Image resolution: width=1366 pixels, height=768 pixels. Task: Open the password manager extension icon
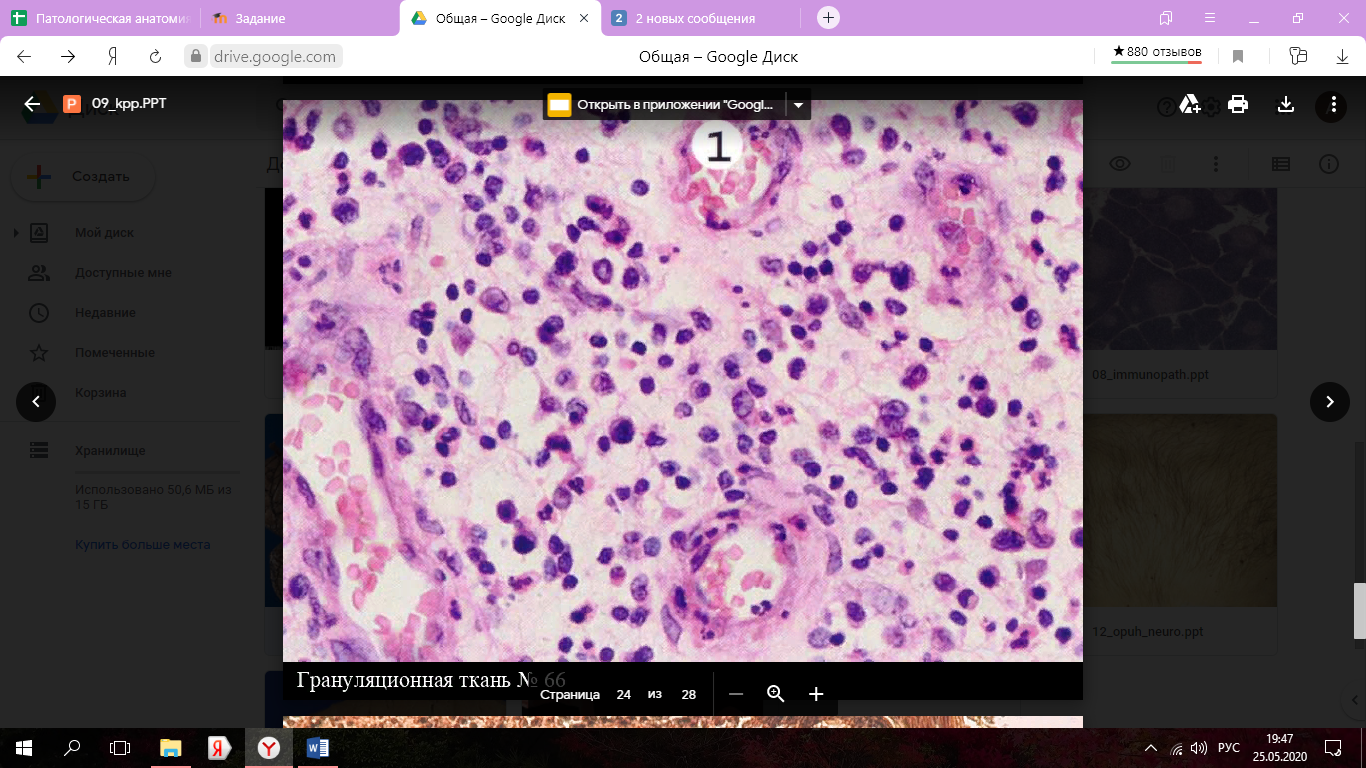coord(1298,57)
